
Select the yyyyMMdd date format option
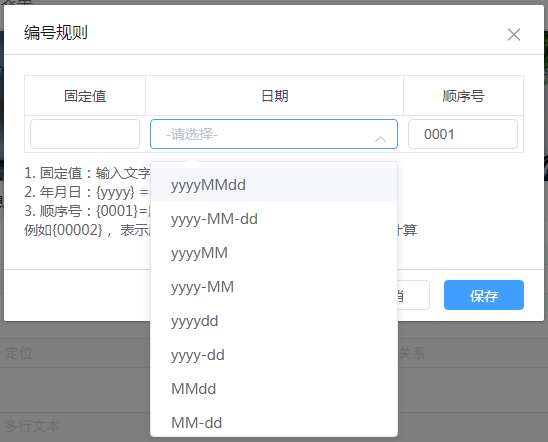tap(274, 185)
